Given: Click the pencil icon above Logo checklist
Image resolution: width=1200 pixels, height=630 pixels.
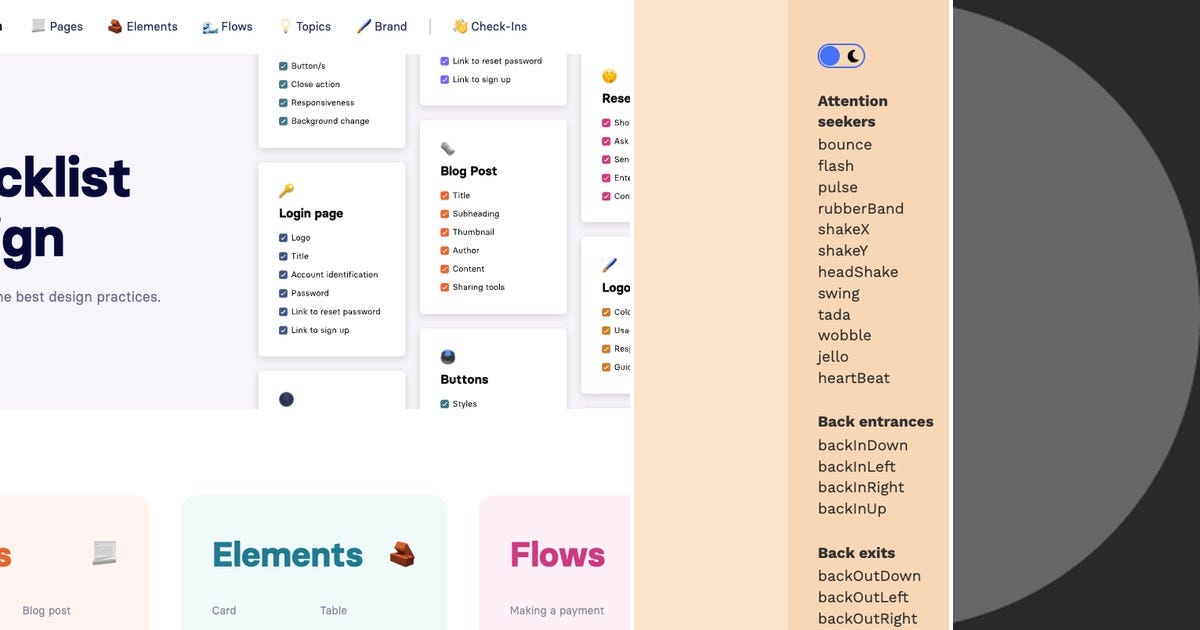Looking at the screenshot, I should pos(608,263).
